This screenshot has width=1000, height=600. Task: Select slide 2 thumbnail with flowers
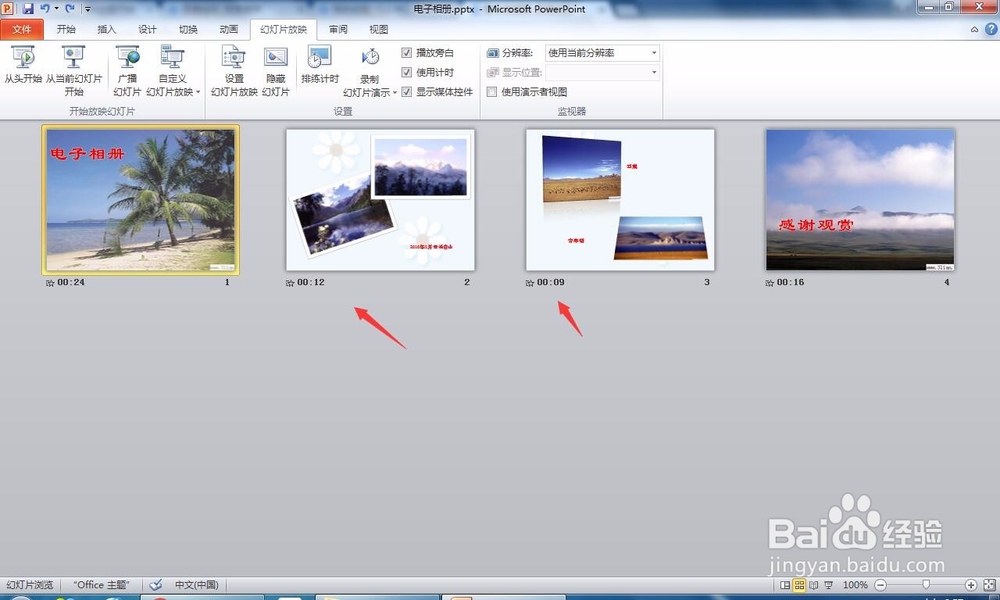pyautogui.click(x=380, y=200)
